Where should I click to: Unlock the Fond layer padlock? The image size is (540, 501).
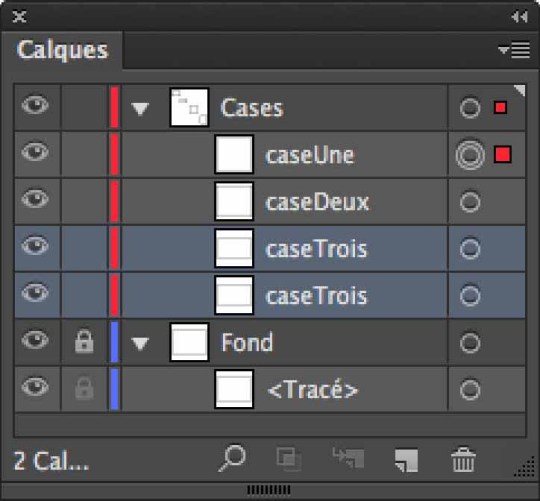(84, 342)
